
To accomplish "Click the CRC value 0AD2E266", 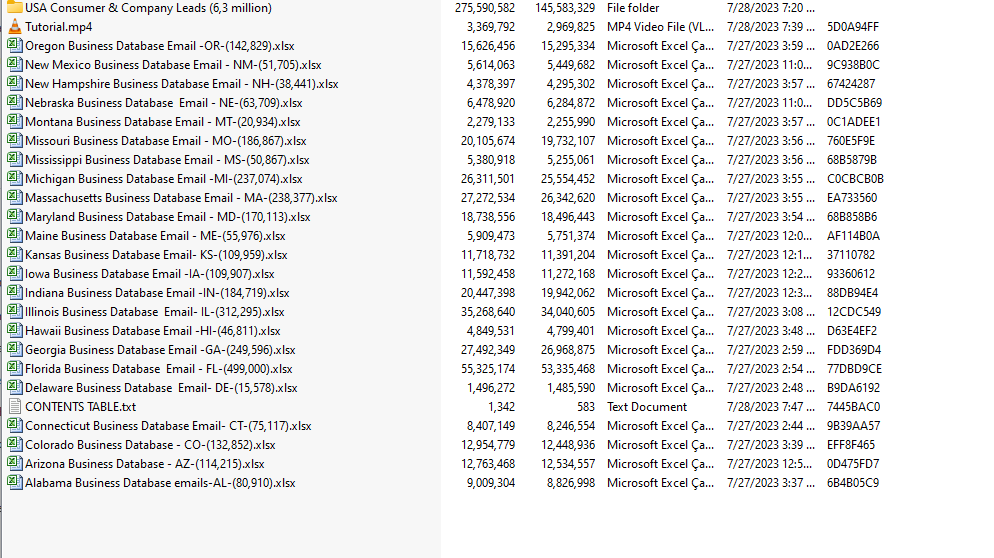I will [x=853, y=46].
